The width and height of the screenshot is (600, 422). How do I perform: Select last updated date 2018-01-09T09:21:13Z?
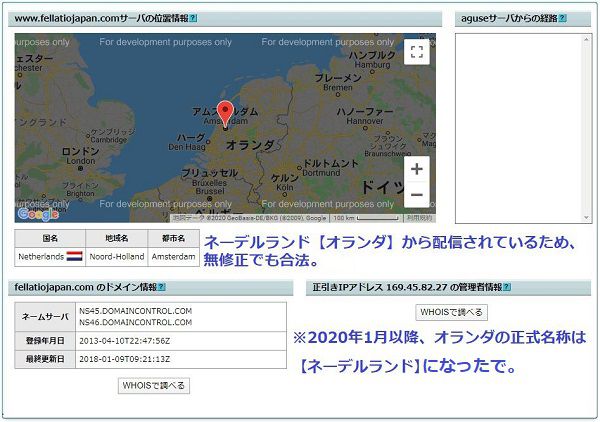point(124,359)
